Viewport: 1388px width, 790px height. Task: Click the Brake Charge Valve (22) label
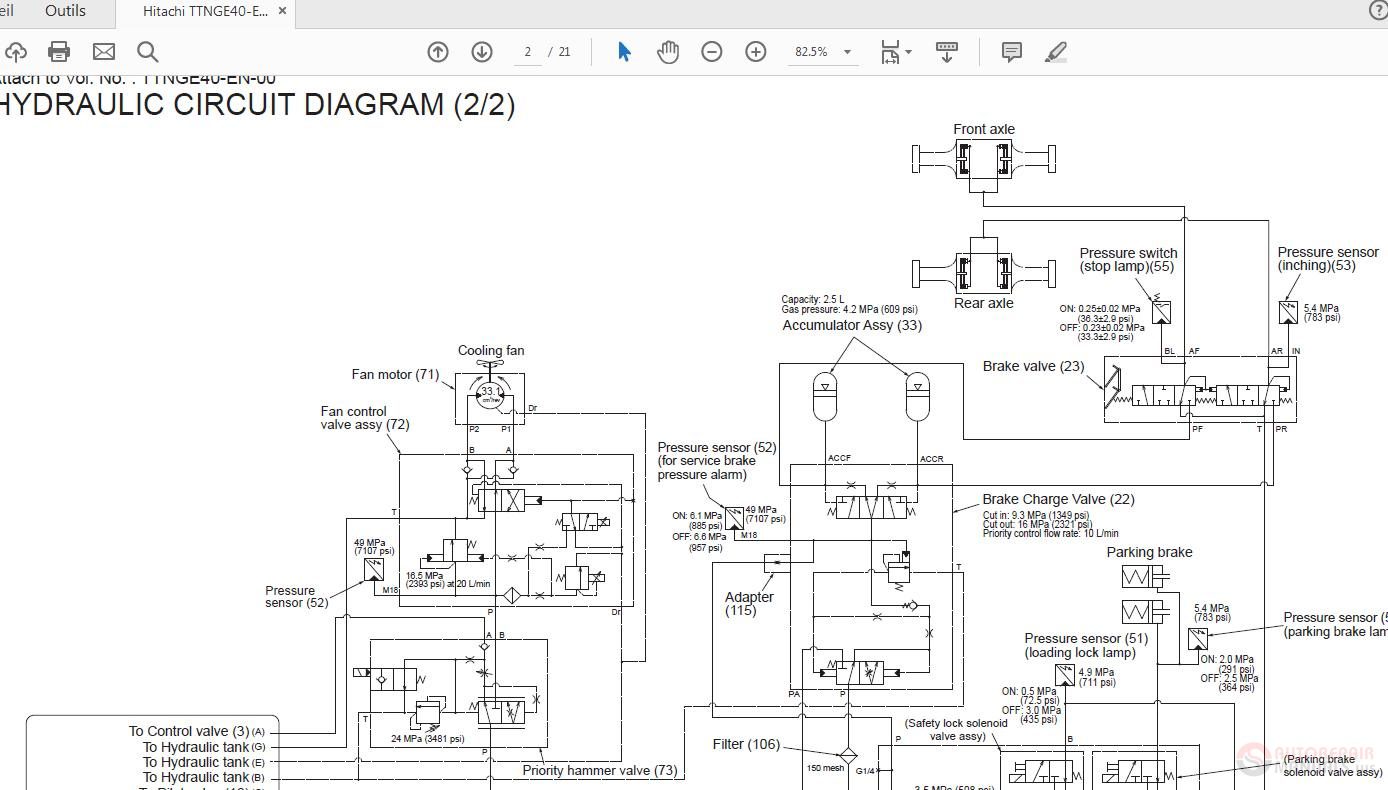(1058, 499)
